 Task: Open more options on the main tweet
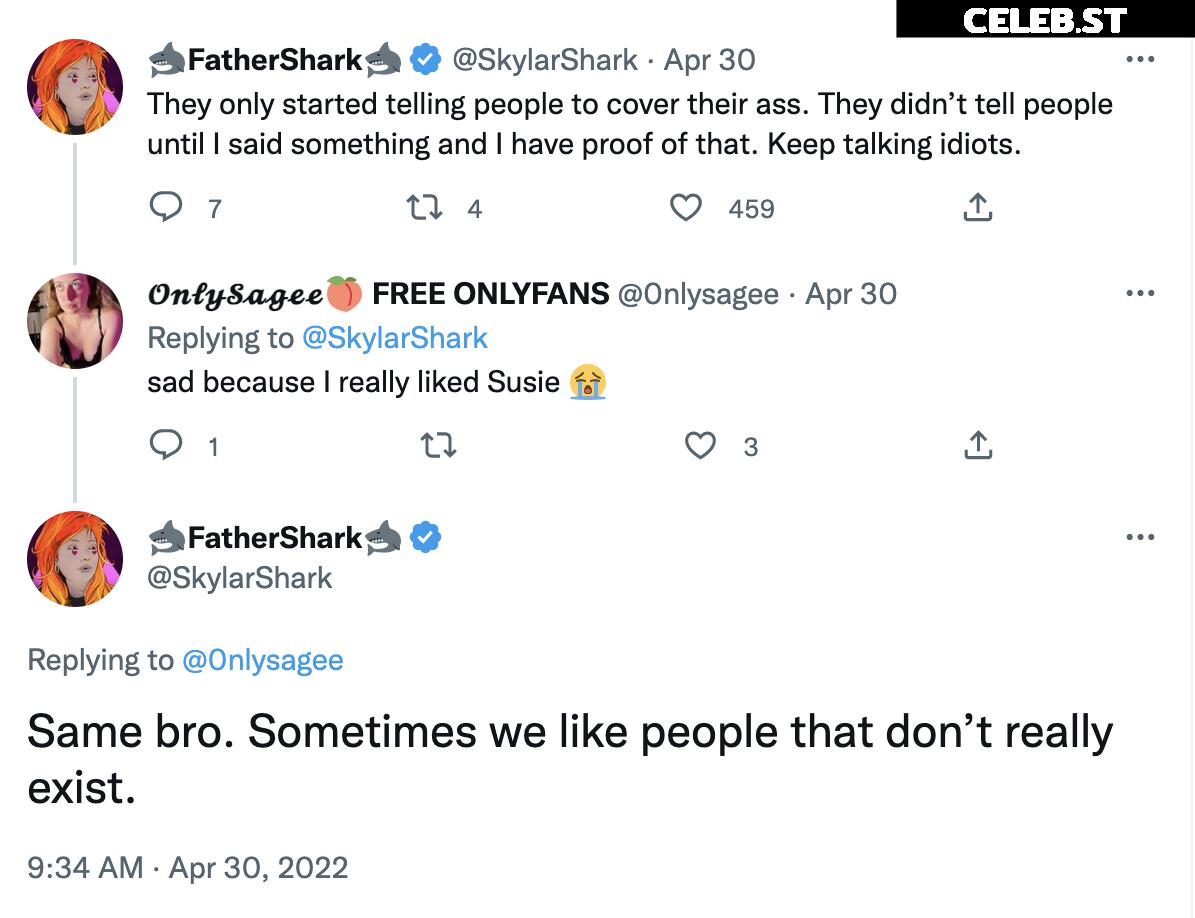[1140, 537]
